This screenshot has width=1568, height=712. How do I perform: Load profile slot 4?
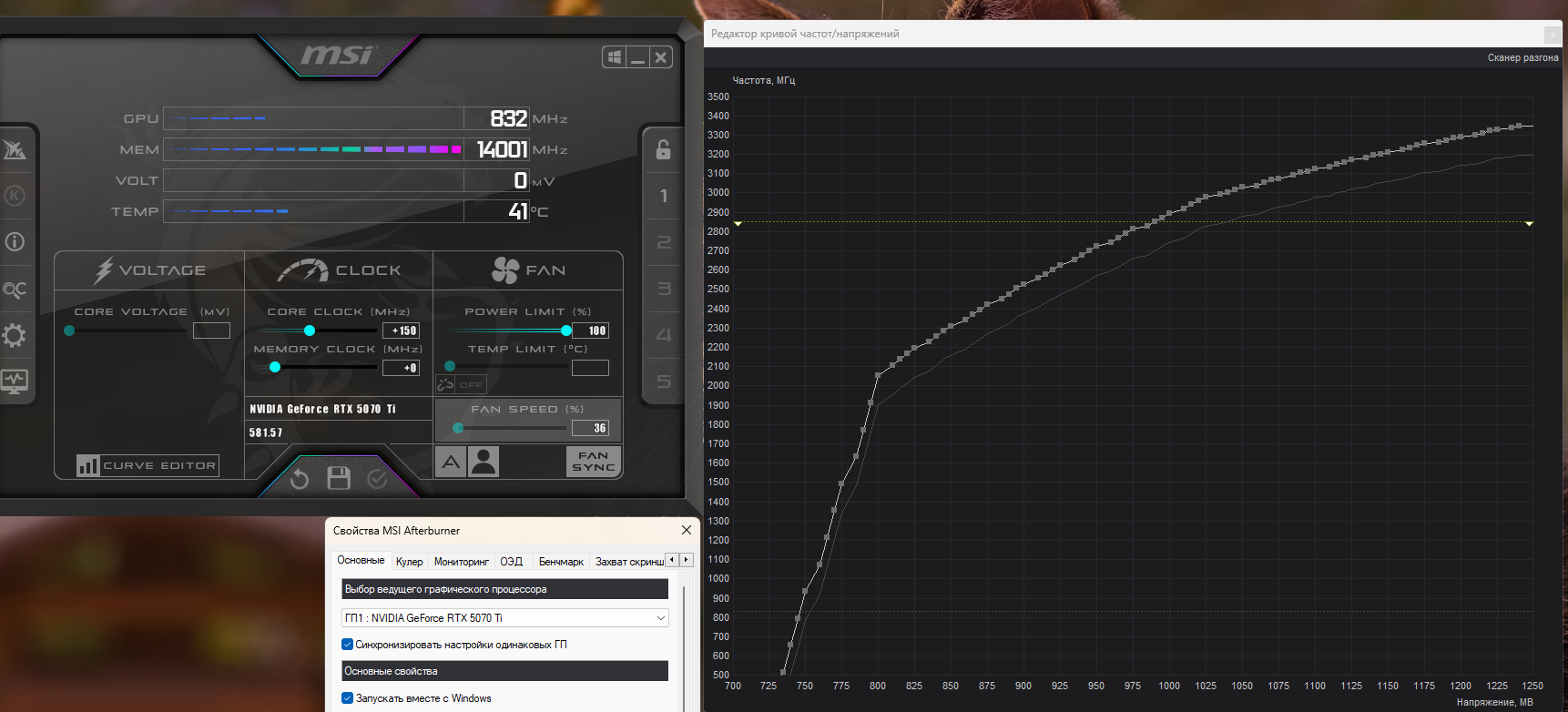664,335
